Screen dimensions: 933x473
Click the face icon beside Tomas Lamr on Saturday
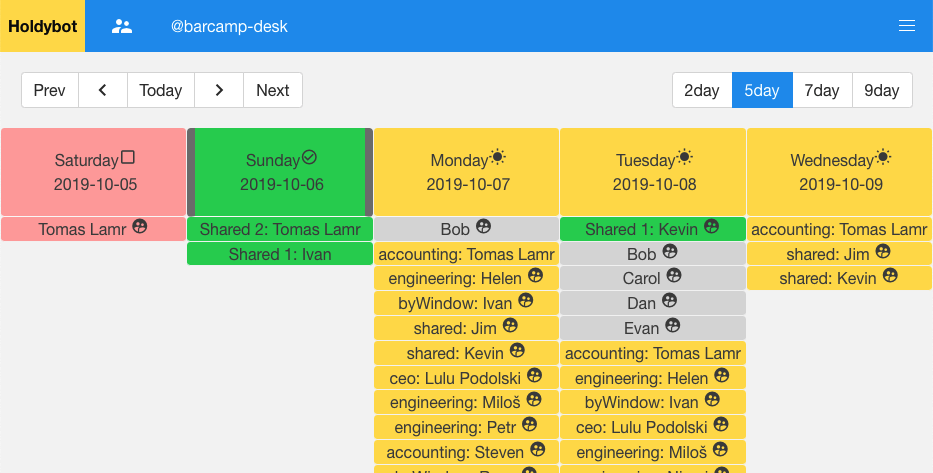[x=140, y=227]
